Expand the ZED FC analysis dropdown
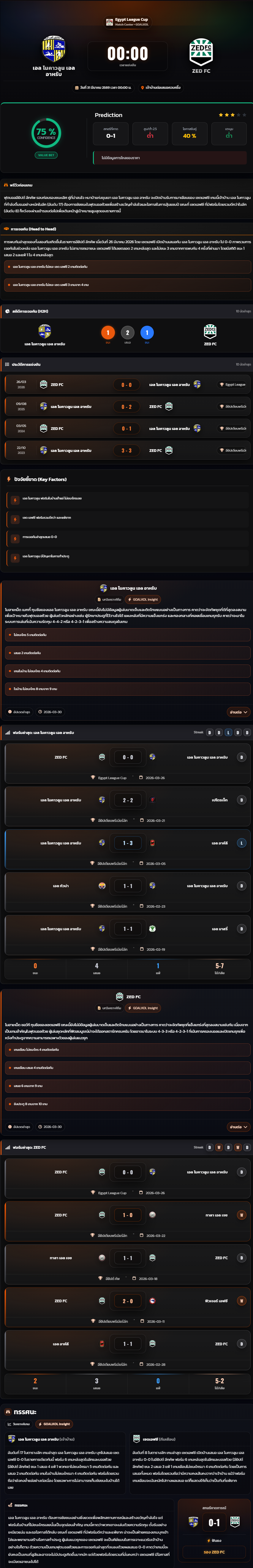 pos(238,1127)
